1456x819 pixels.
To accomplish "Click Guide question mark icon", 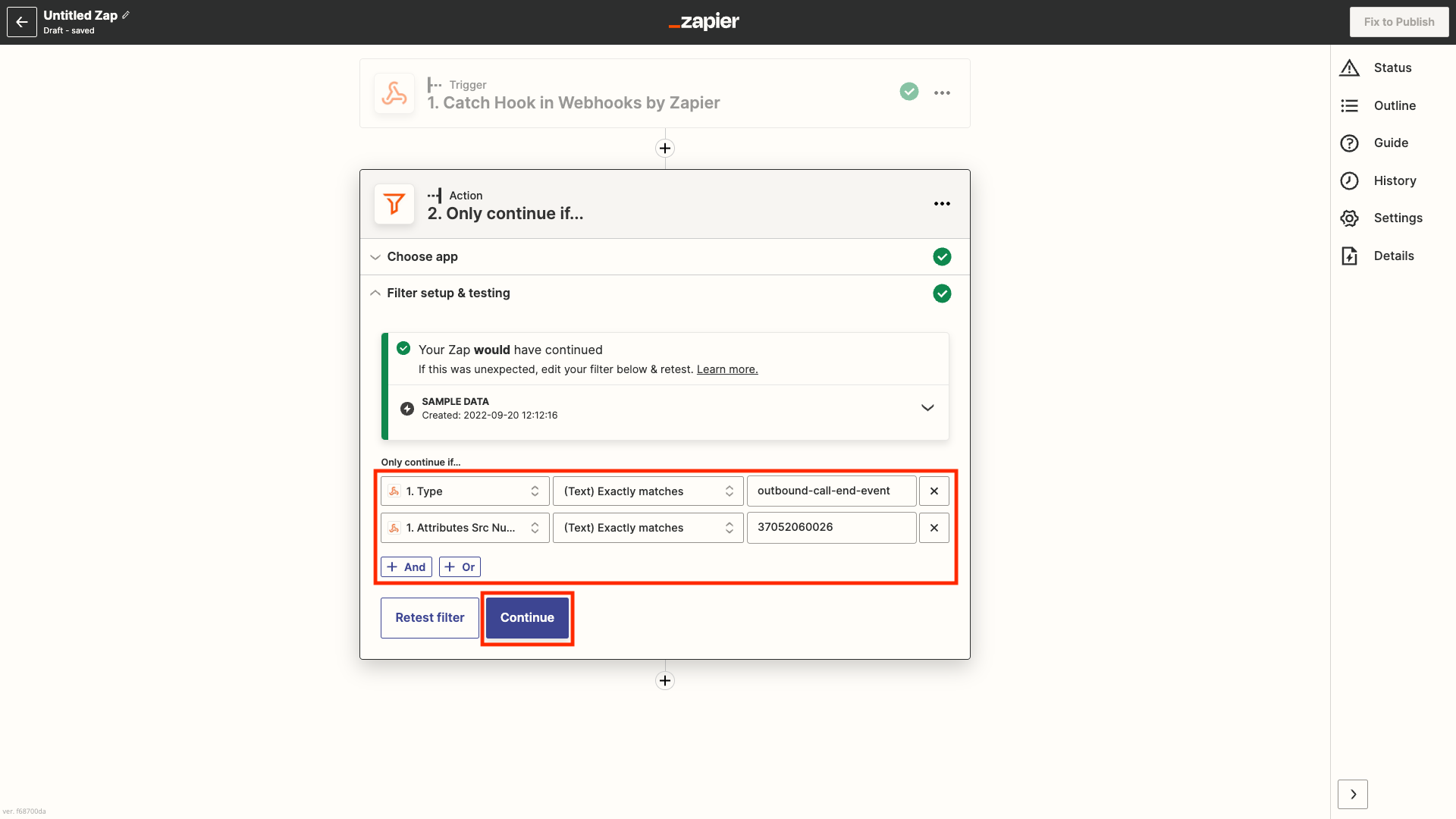I will pyautogui.click(x=1350, y=143).
